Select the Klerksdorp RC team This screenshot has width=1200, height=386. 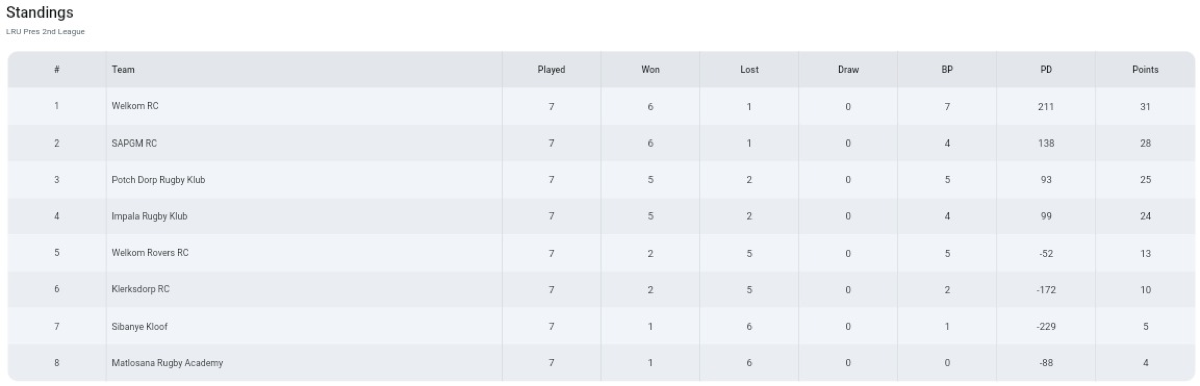pyautogui.click(x=140, y=289)
